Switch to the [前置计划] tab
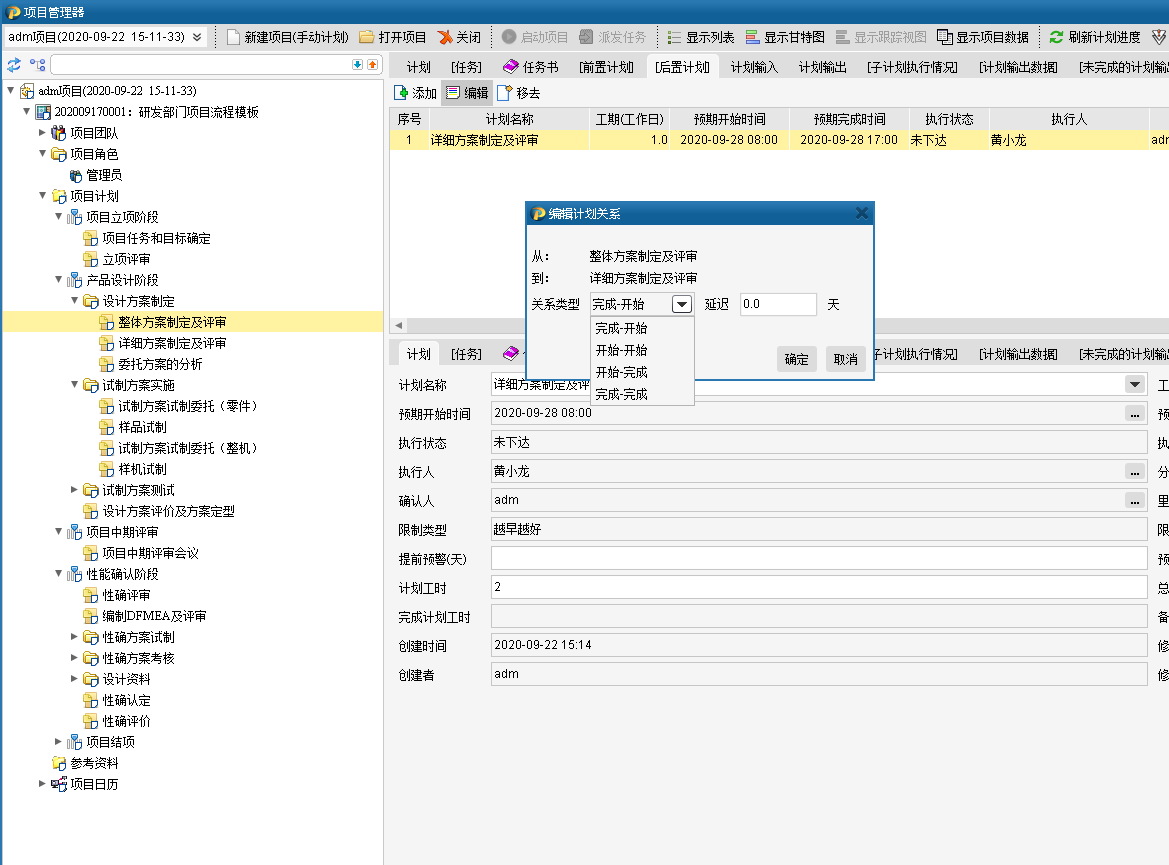 coord(606,67)
